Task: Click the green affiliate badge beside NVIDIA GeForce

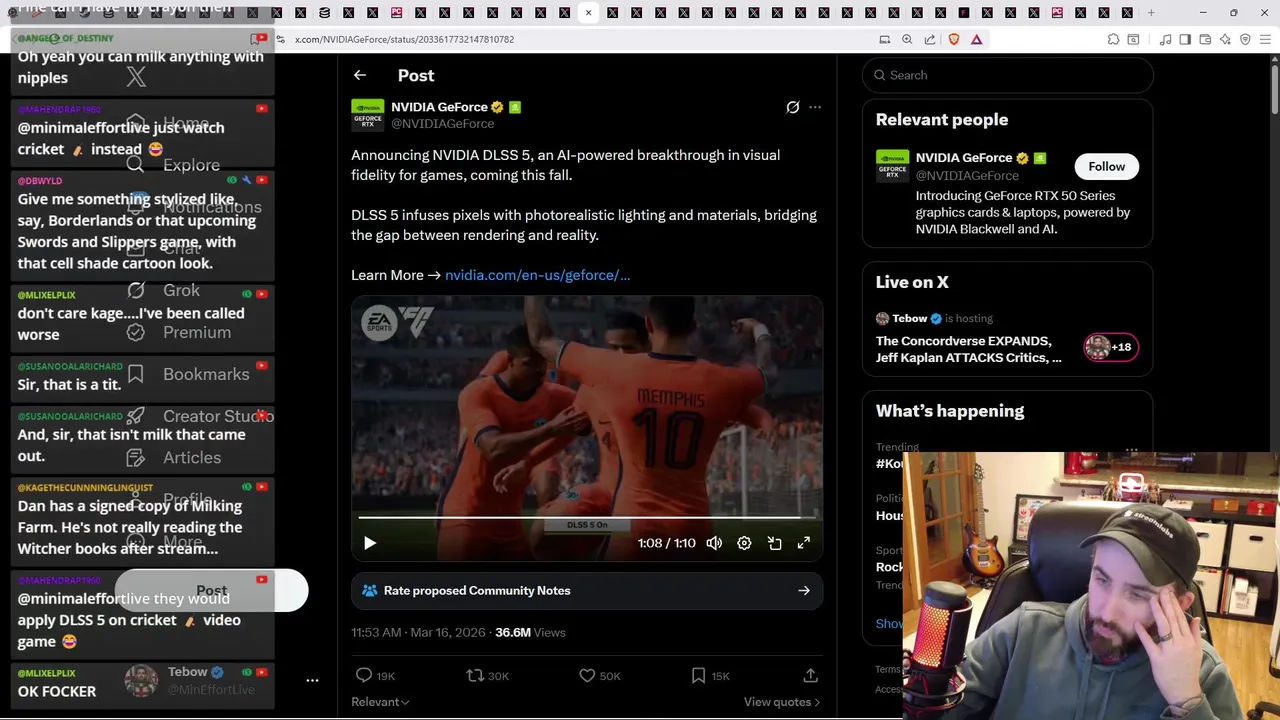Action: (515, 107)
